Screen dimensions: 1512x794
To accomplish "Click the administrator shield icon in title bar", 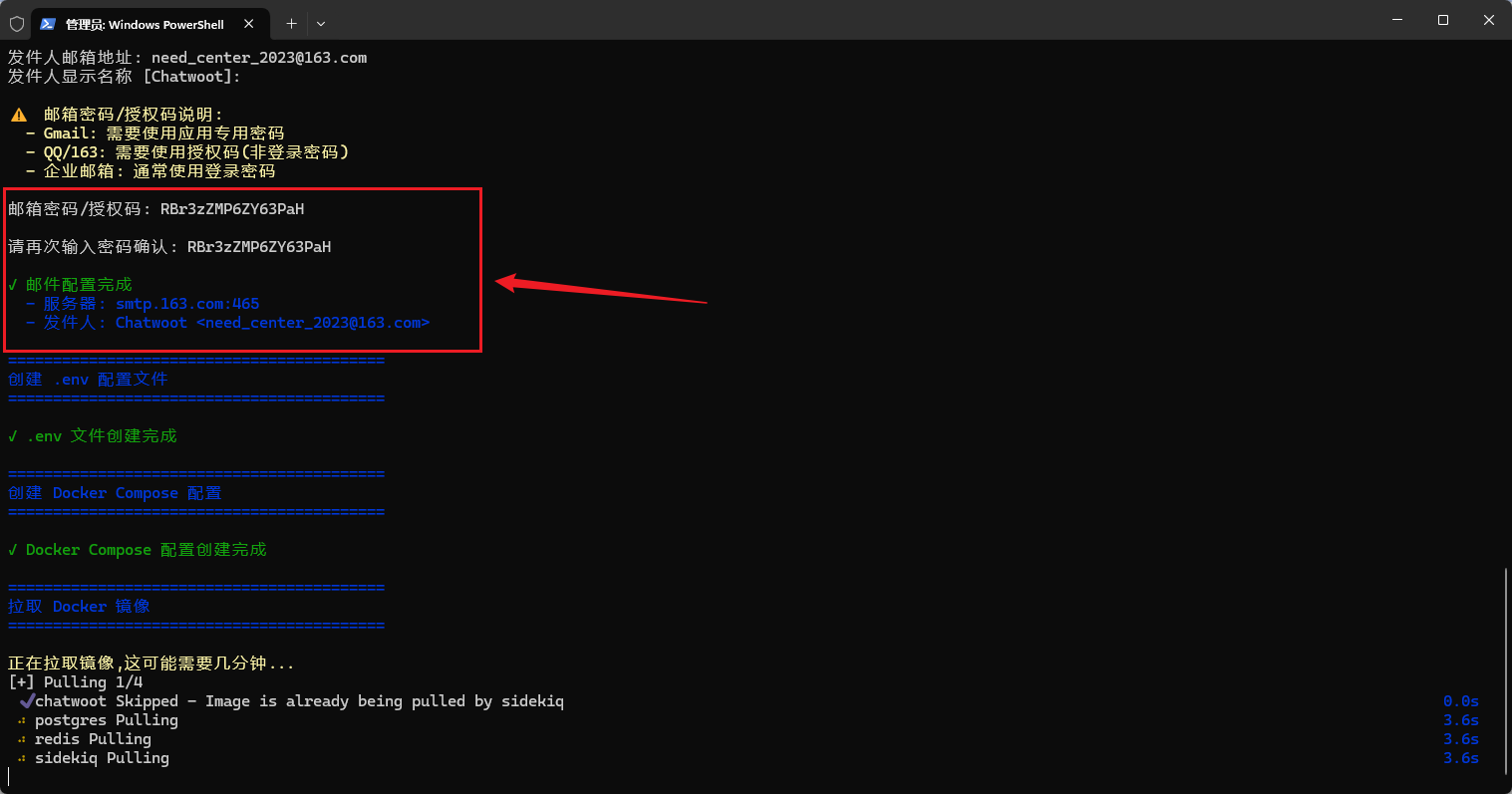I will tap(17, 24).
